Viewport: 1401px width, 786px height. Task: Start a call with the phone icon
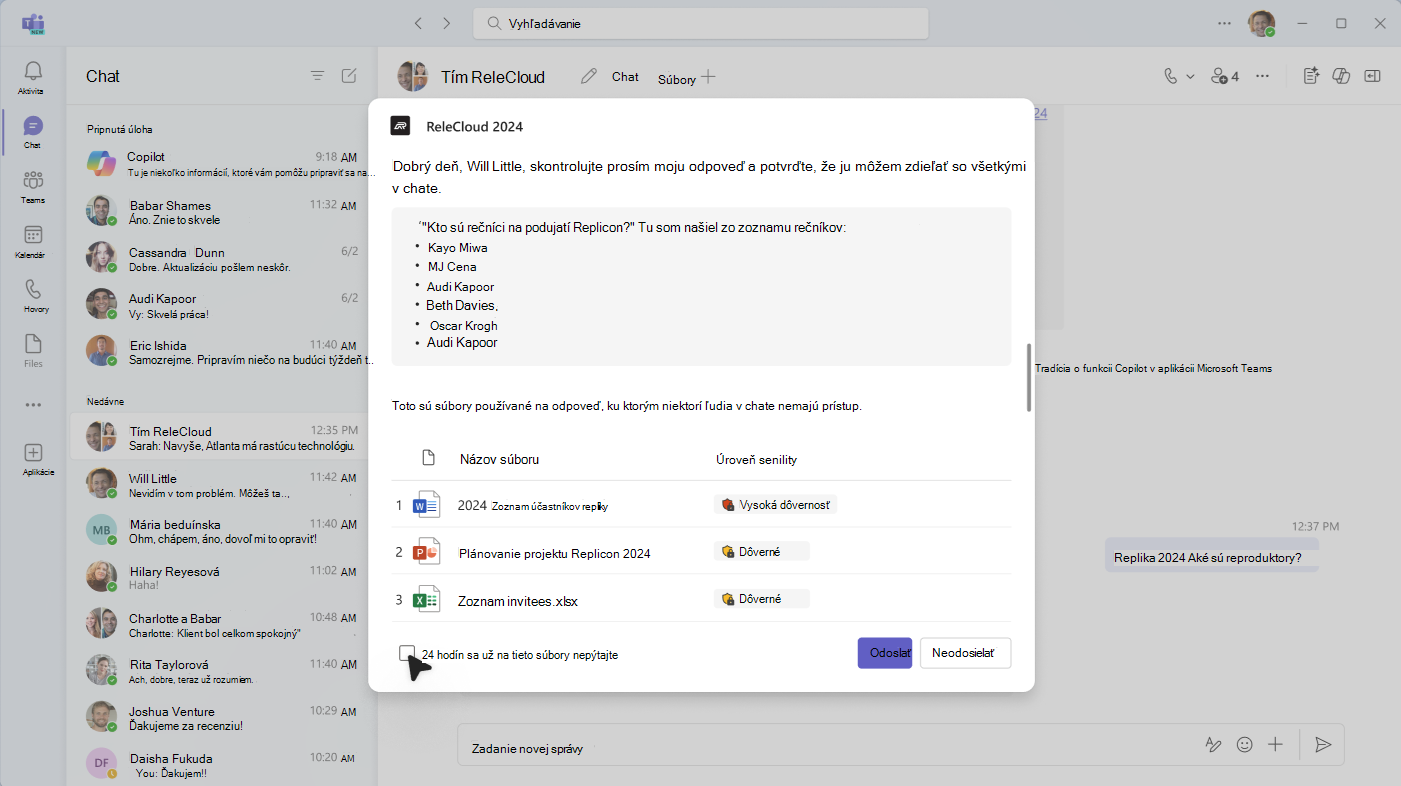(1171, 76)
